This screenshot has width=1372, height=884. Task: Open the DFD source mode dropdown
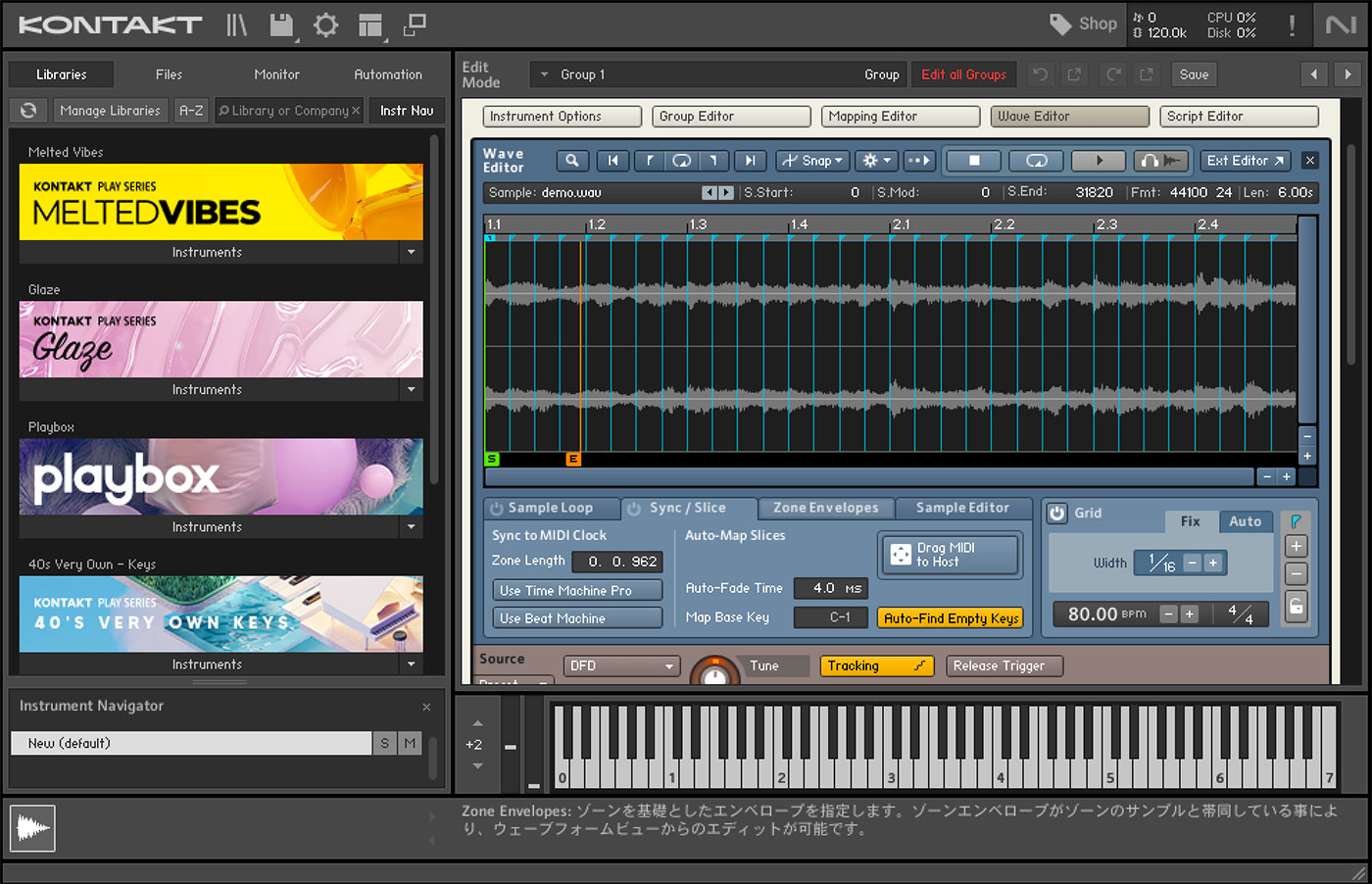click(622, 666)
